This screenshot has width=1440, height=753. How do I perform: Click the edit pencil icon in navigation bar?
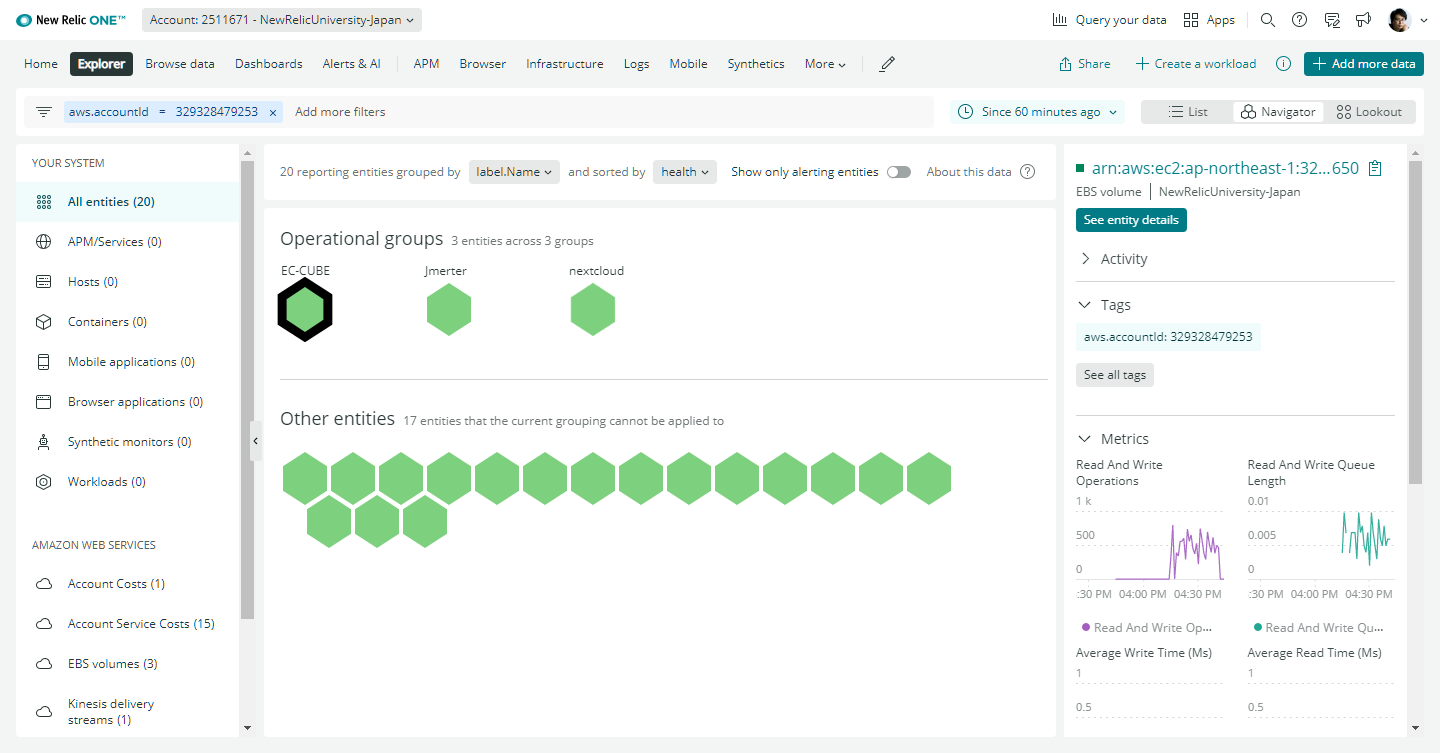887,64
